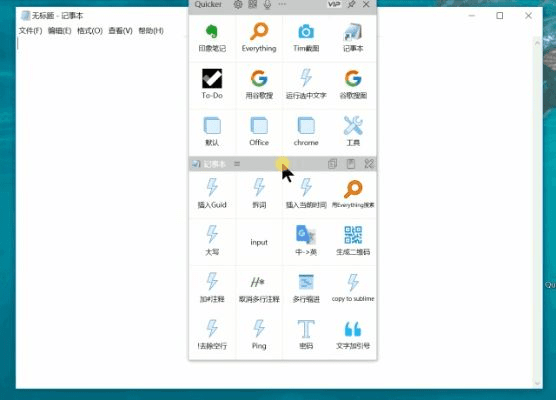This screenshot has width=556, height=400.
Task: Start the Tim截图 camera action
Action: 306,38
